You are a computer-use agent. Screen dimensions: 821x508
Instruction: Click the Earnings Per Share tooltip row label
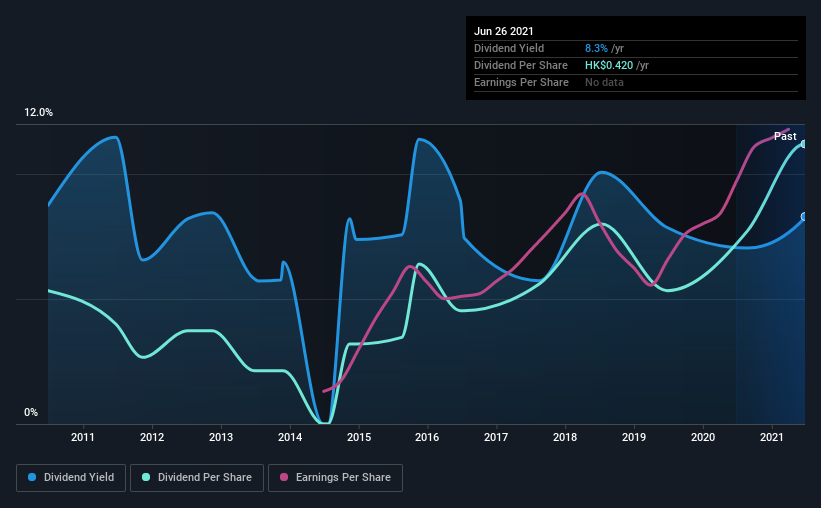[x=521, y=82]
